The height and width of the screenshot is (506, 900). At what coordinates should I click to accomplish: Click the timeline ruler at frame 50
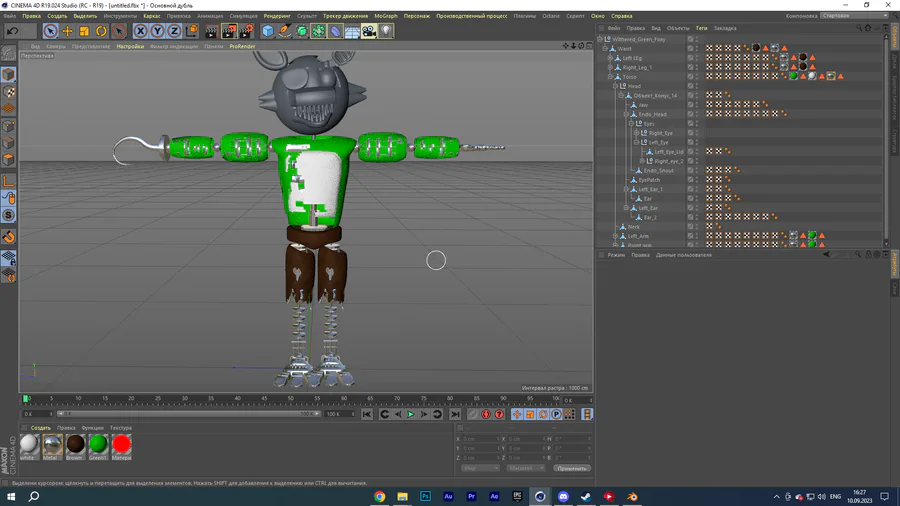tap(290, 398)
